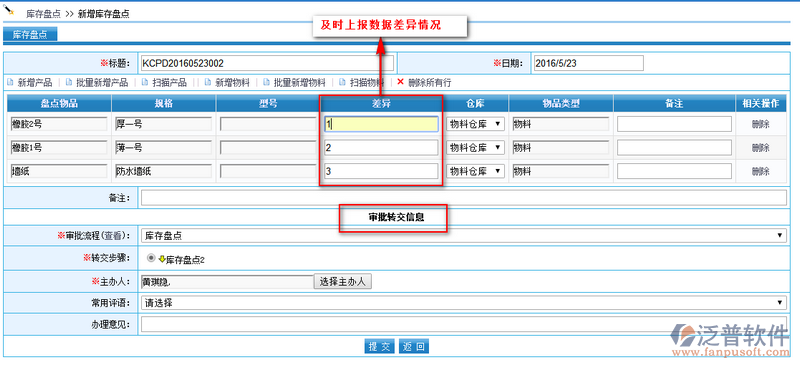This screenshot has height=368, width=800.
Task: Click the 批量新增物料 document icon
Action: click(x=266, y=82)
